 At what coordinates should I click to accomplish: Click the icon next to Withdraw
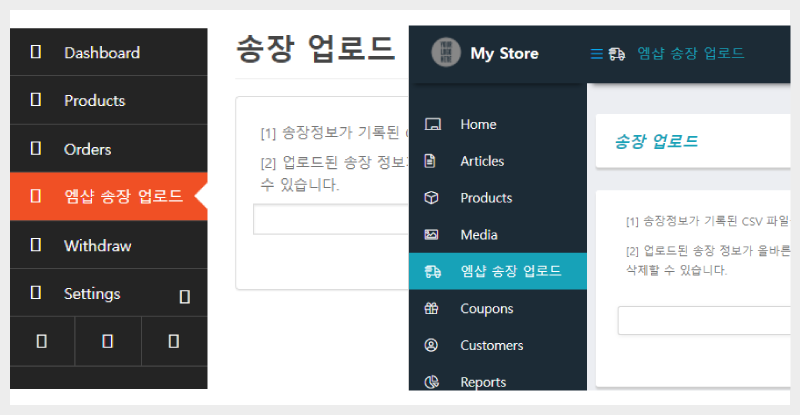pyautogui.click(x=36, y=245)
